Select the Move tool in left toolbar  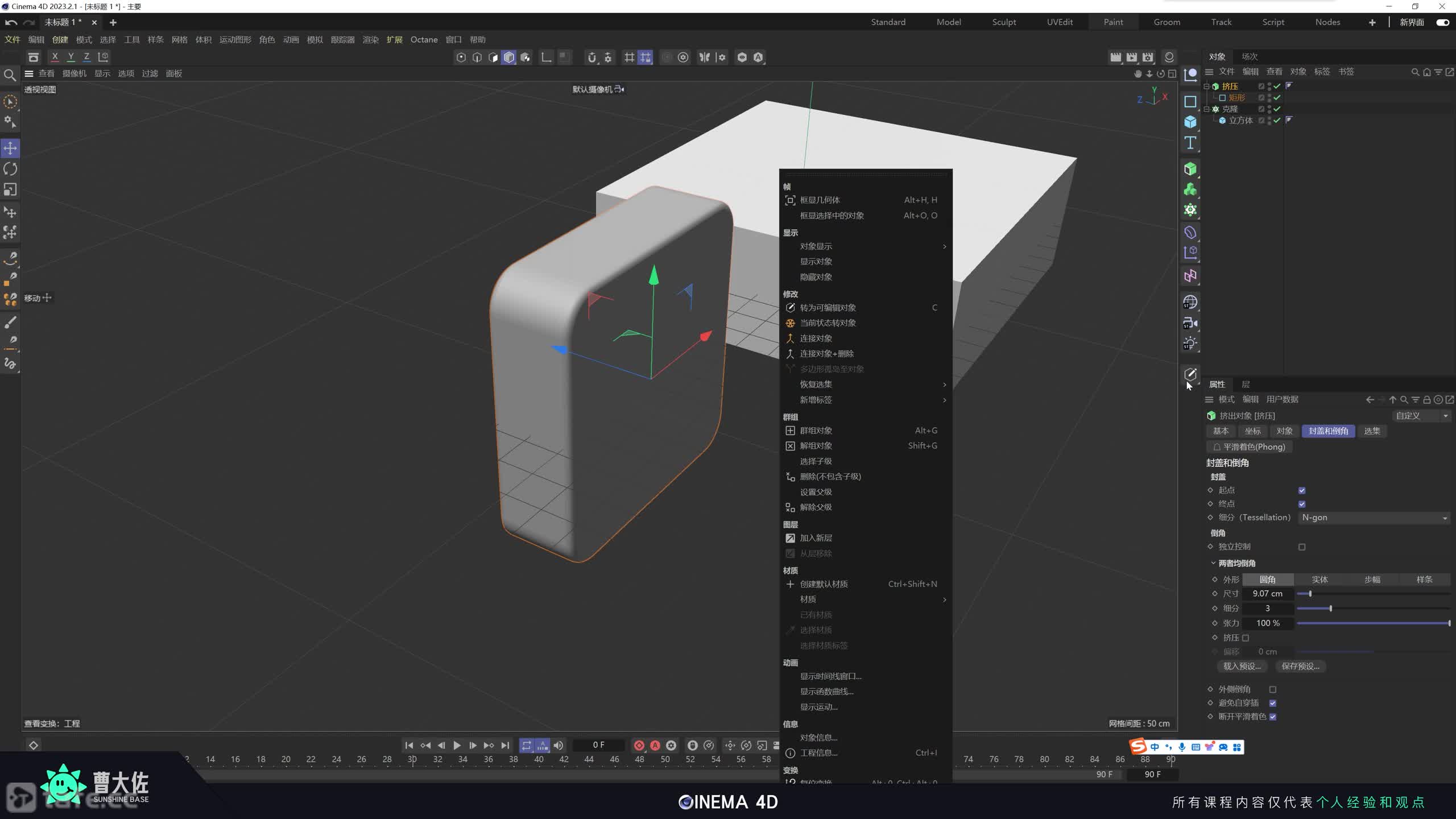(x=10, y=148)
